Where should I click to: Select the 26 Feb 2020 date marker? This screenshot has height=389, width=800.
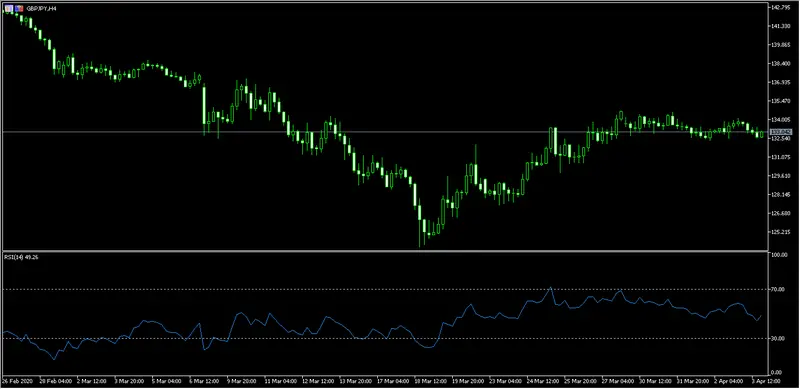click(16, 381)
